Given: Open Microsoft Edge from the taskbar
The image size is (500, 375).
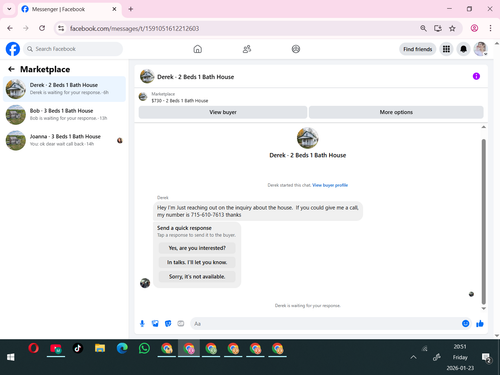Looking at the screenshot, I should click(x=122, y=349).
